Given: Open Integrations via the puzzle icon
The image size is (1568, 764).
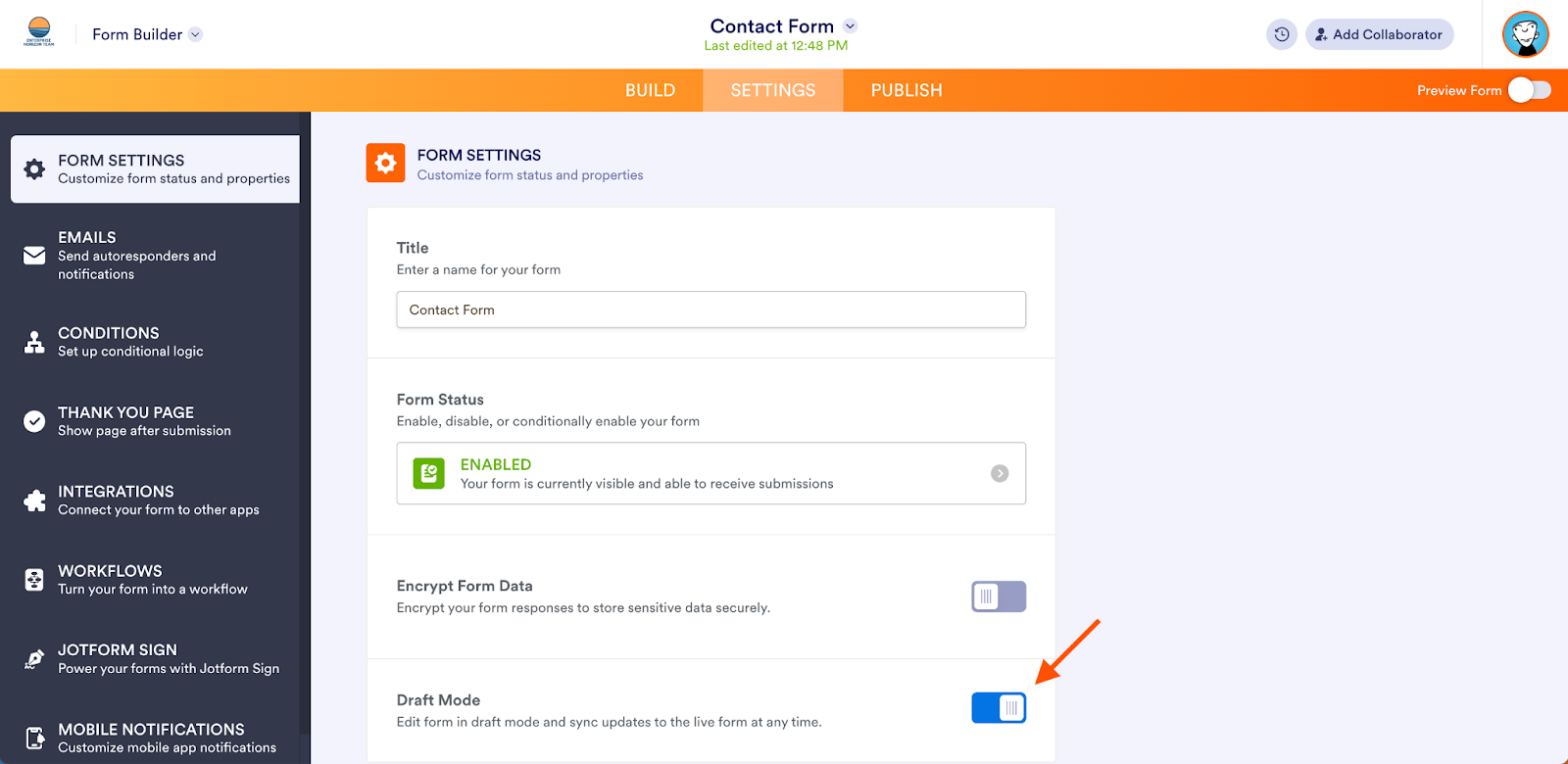Looking at the screenshot, I should [34, 501].
